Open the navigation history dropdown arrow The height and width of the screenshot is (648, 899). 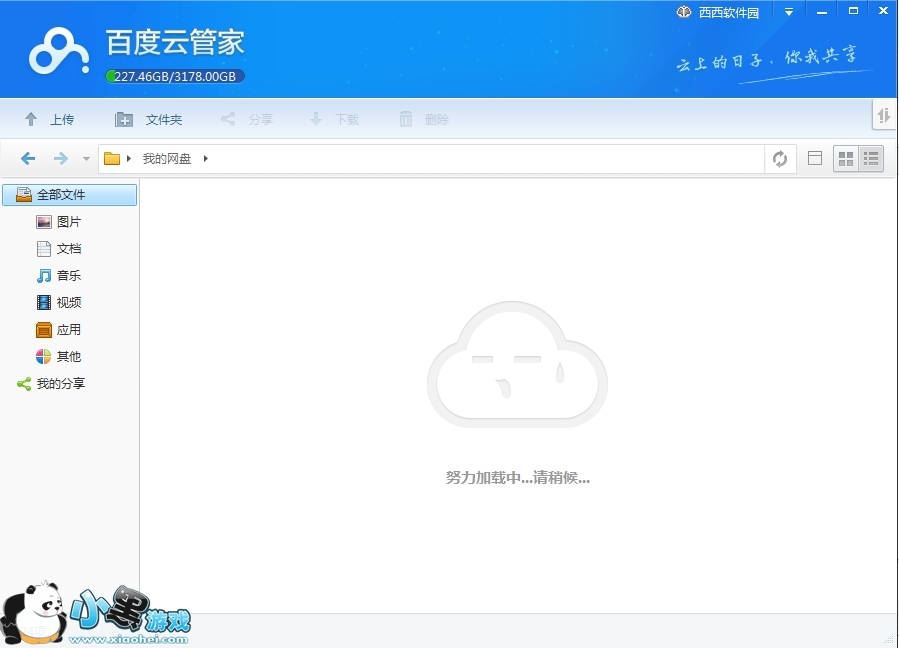86,159
